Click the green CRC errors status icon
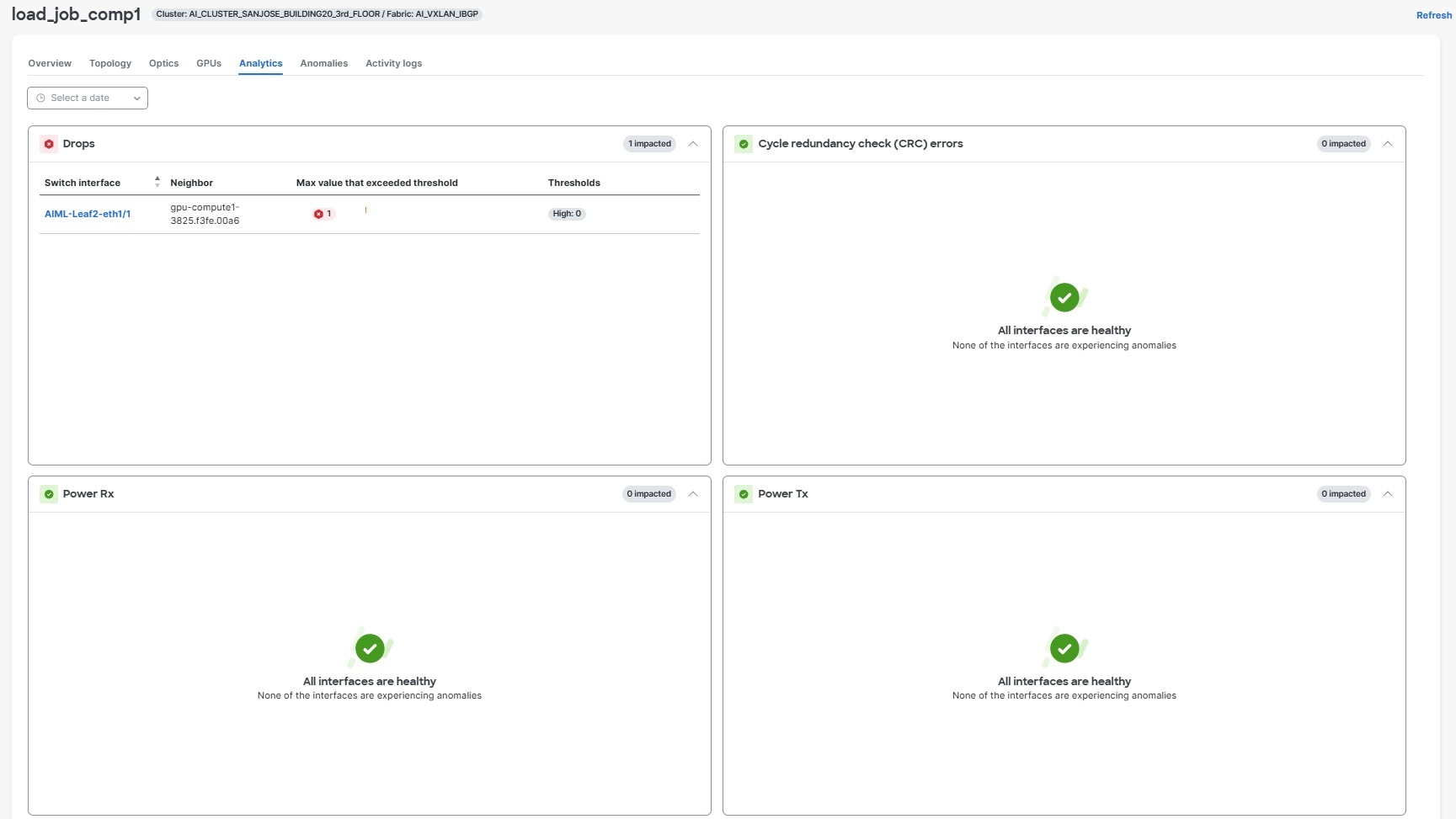 (744, 144)
